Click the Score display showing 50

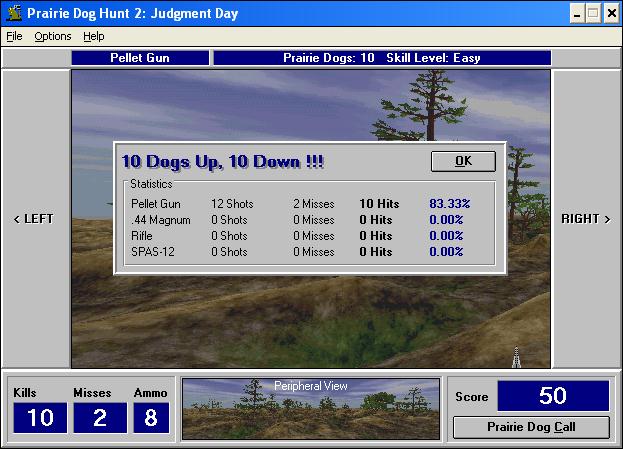(x=553, y=396)
